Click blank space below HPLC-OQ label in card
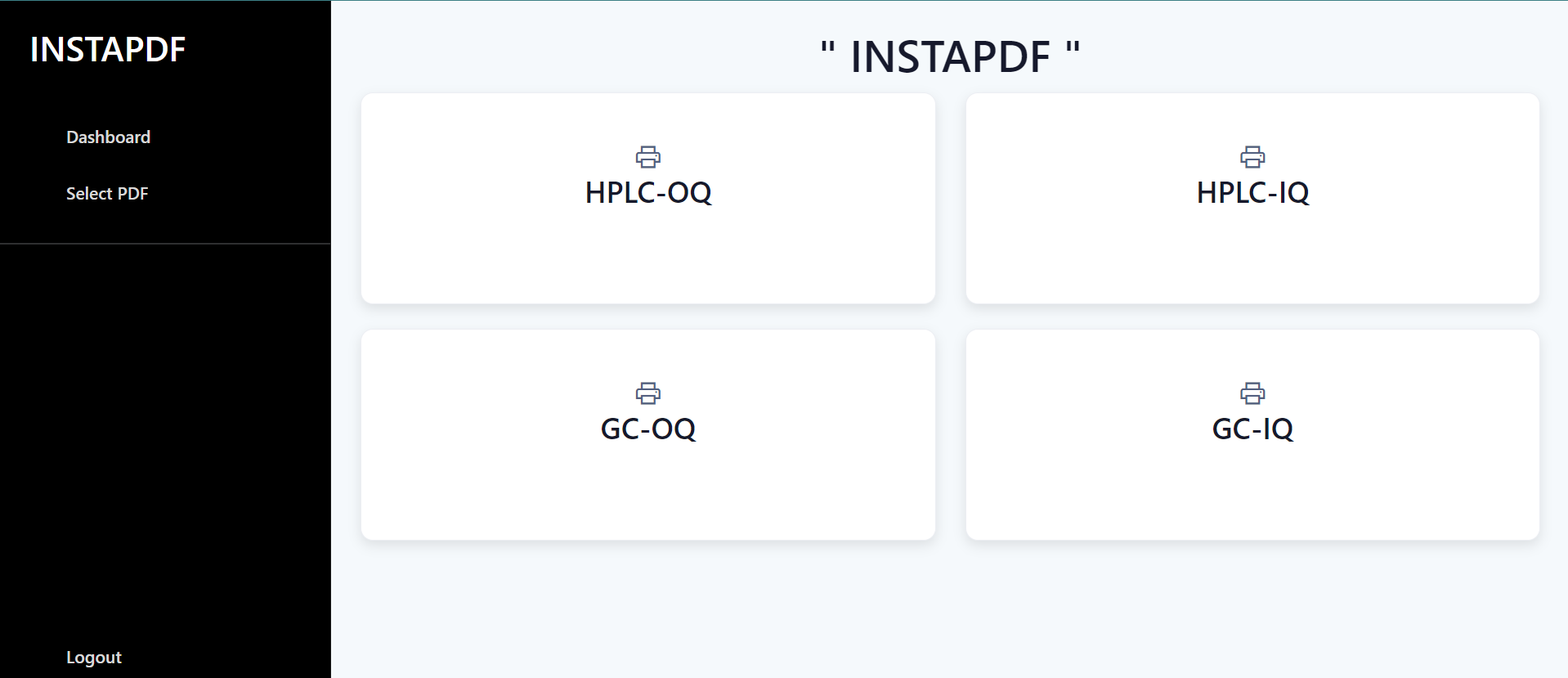The height and width of the screenshot is (678, 1568). tap(648, 258)
